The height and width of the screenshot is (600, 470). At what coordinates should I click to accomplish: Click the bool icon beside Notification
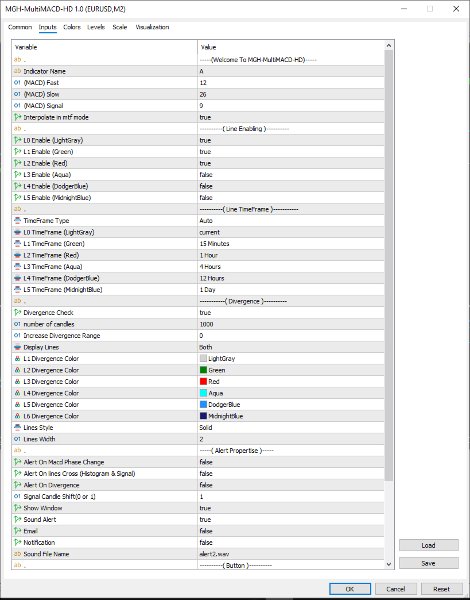(17, 542)
